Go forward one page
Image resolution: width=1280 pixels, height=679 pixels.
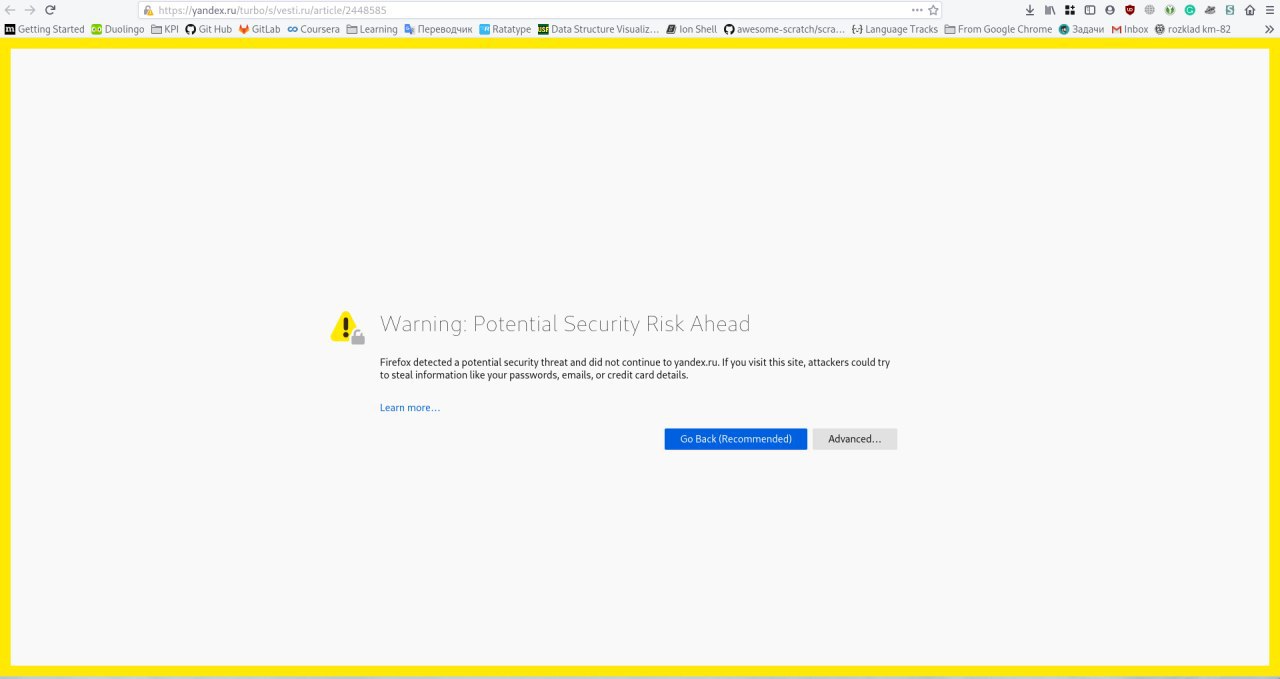point(30,10)
